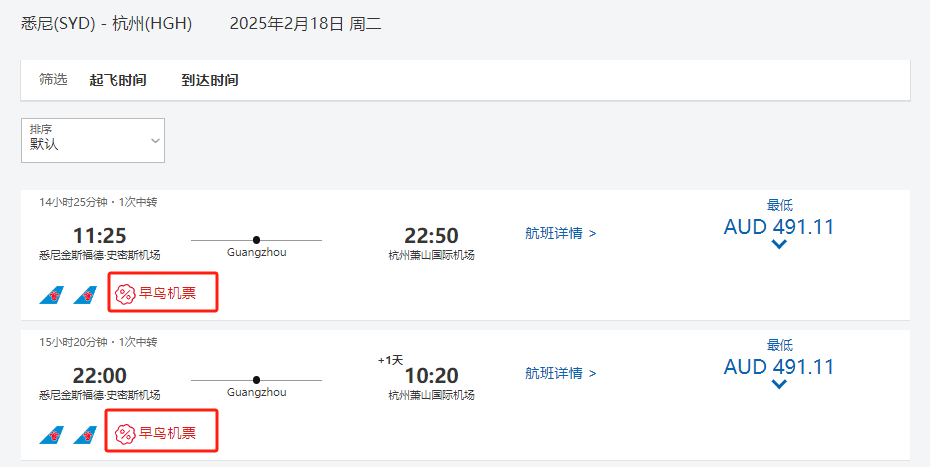Click the 早鸟机票 text on 22:00 flight
930x467 pixels.
(x=167, y=434)
